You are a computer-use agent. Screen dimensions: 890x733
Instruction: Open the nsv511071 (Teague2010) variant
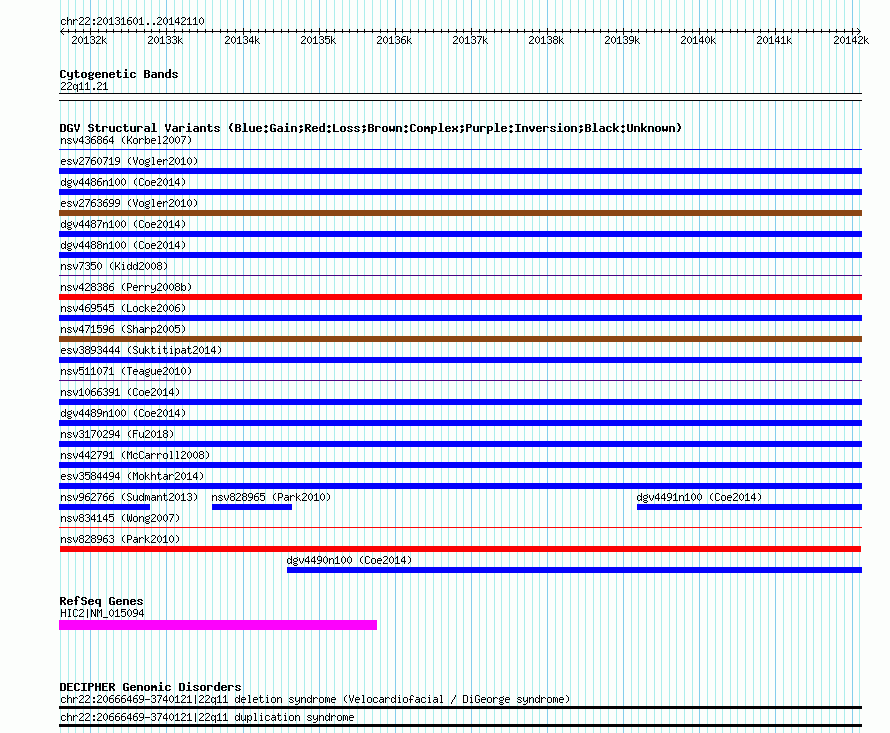126,371
